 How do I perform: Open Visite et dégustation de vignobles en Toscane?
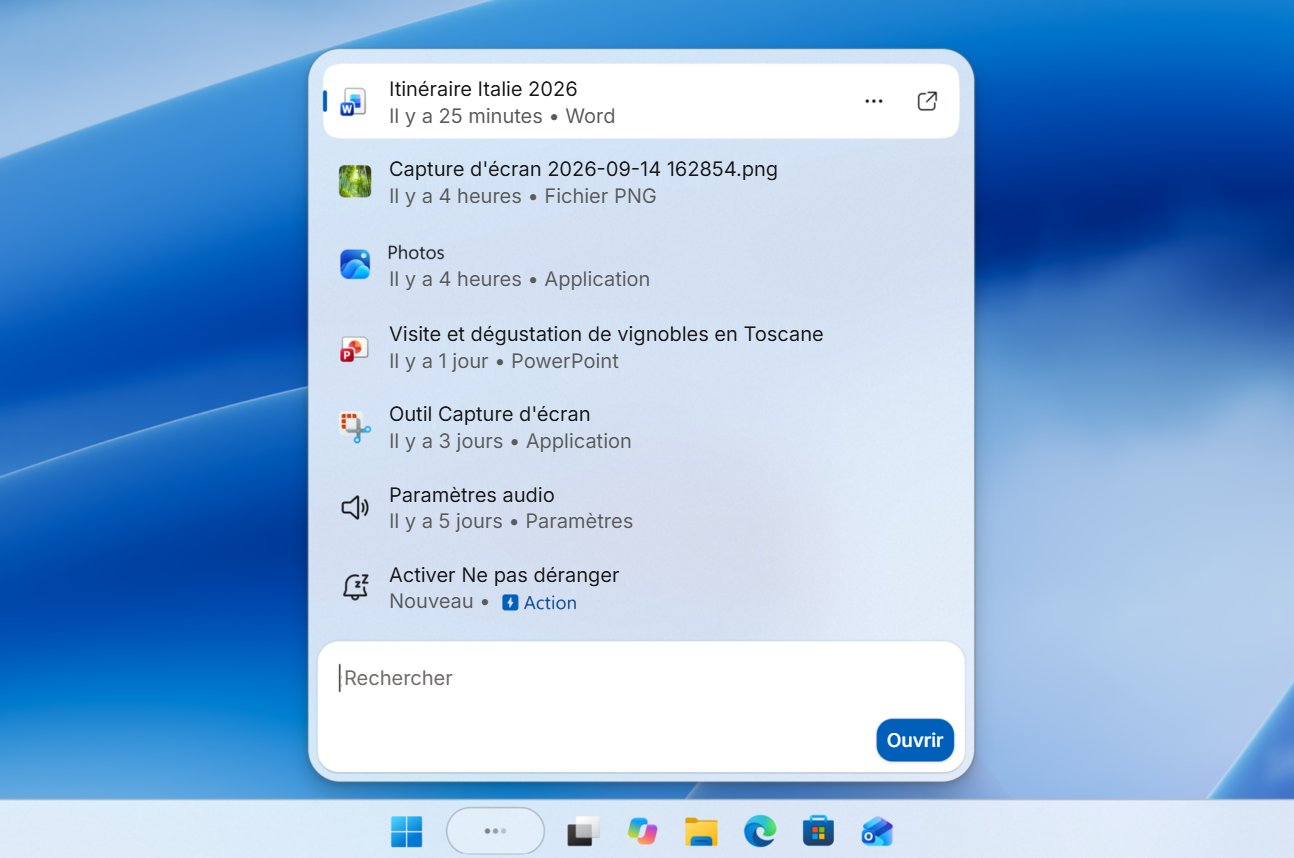click(x=641, y=347)
